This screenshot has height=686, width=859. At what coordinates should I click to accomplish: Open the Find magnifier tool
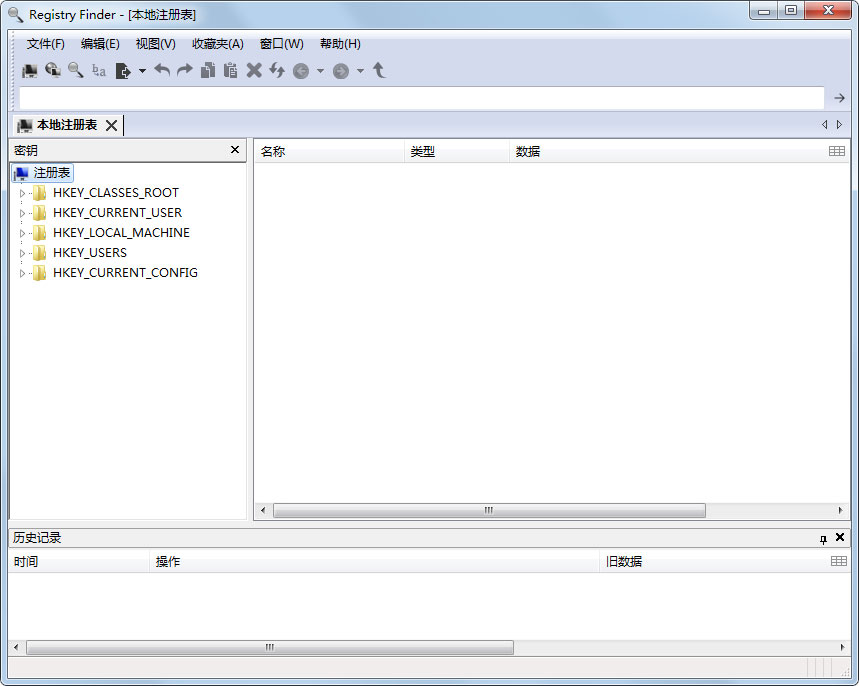[76, 71]
